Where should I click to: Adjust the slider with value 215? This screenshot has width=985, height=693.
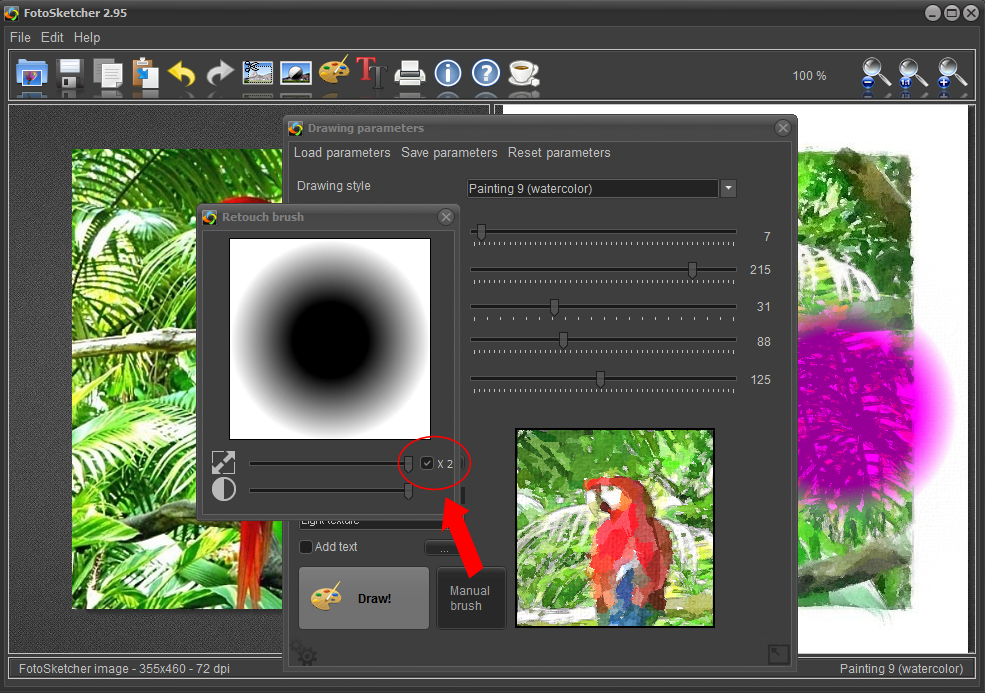click(x=692, y=270)
